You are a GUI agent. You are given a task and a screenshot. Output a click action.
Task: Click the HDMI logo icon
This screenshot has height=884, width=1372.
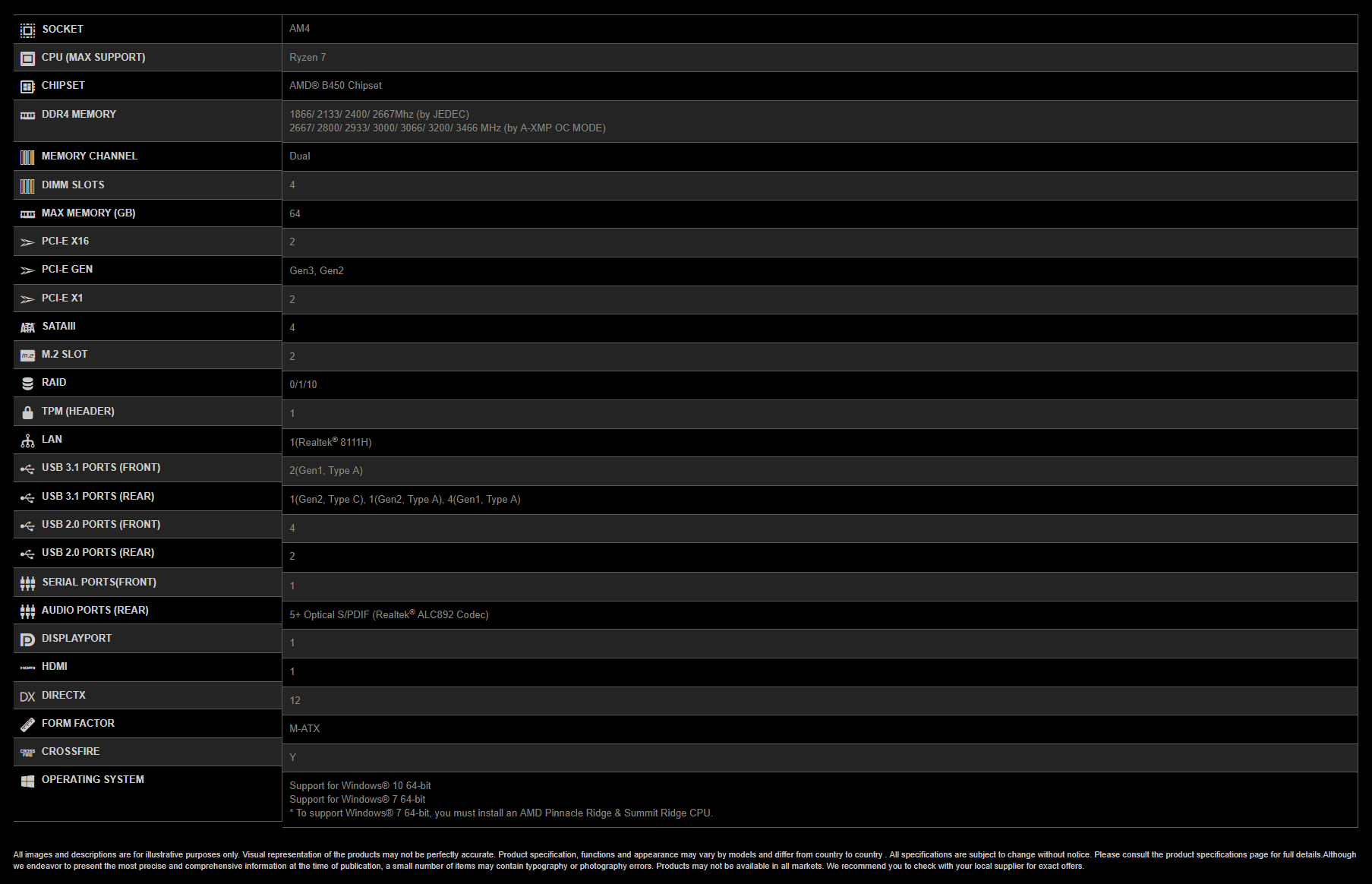point(27,668)
